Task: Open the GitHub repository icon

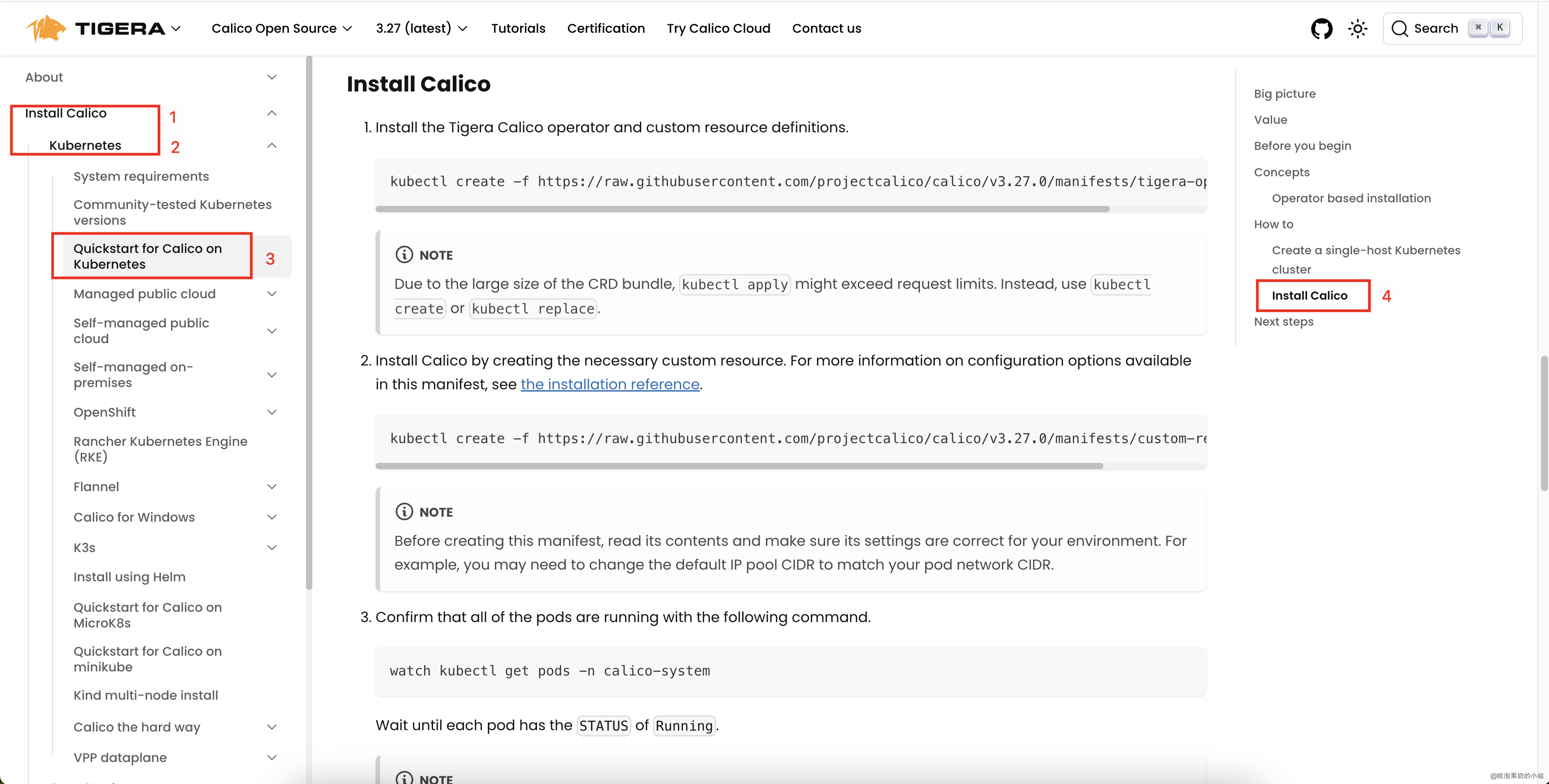Action: 1321,28
